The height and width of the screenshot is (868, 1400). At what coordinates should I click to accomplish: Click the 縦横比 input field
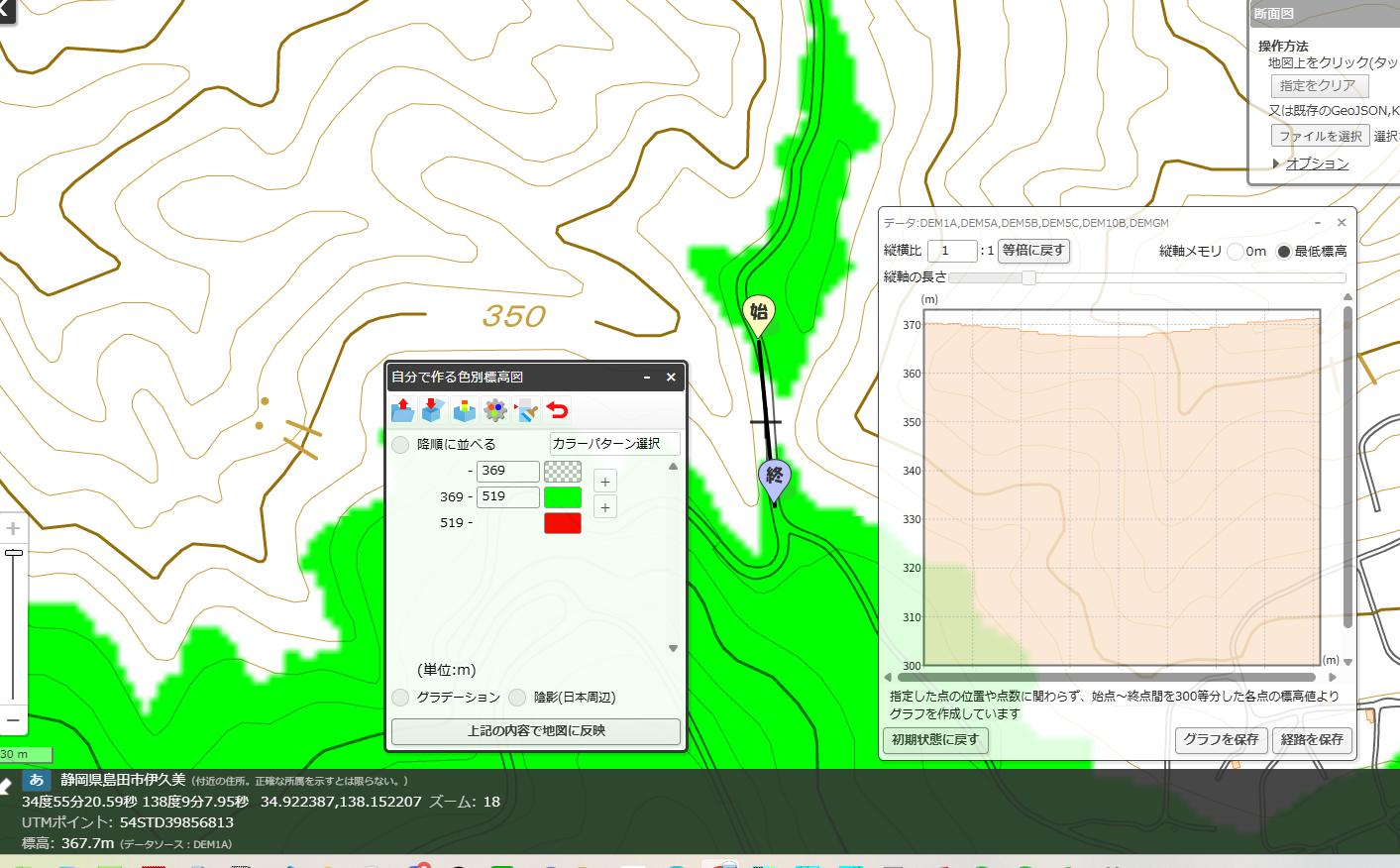[x=952, y=251]
